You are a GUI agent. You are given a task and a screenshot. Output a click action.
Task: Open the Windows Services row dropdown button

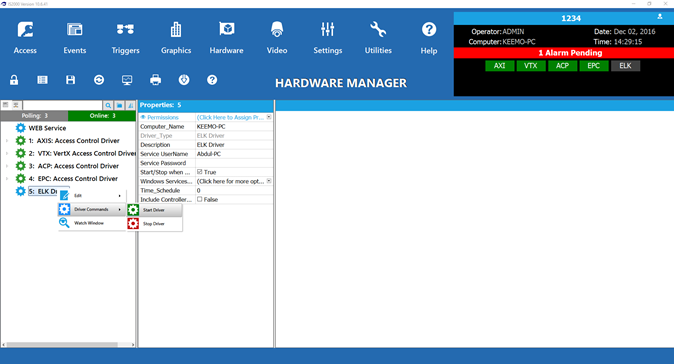tap(269, 181)
